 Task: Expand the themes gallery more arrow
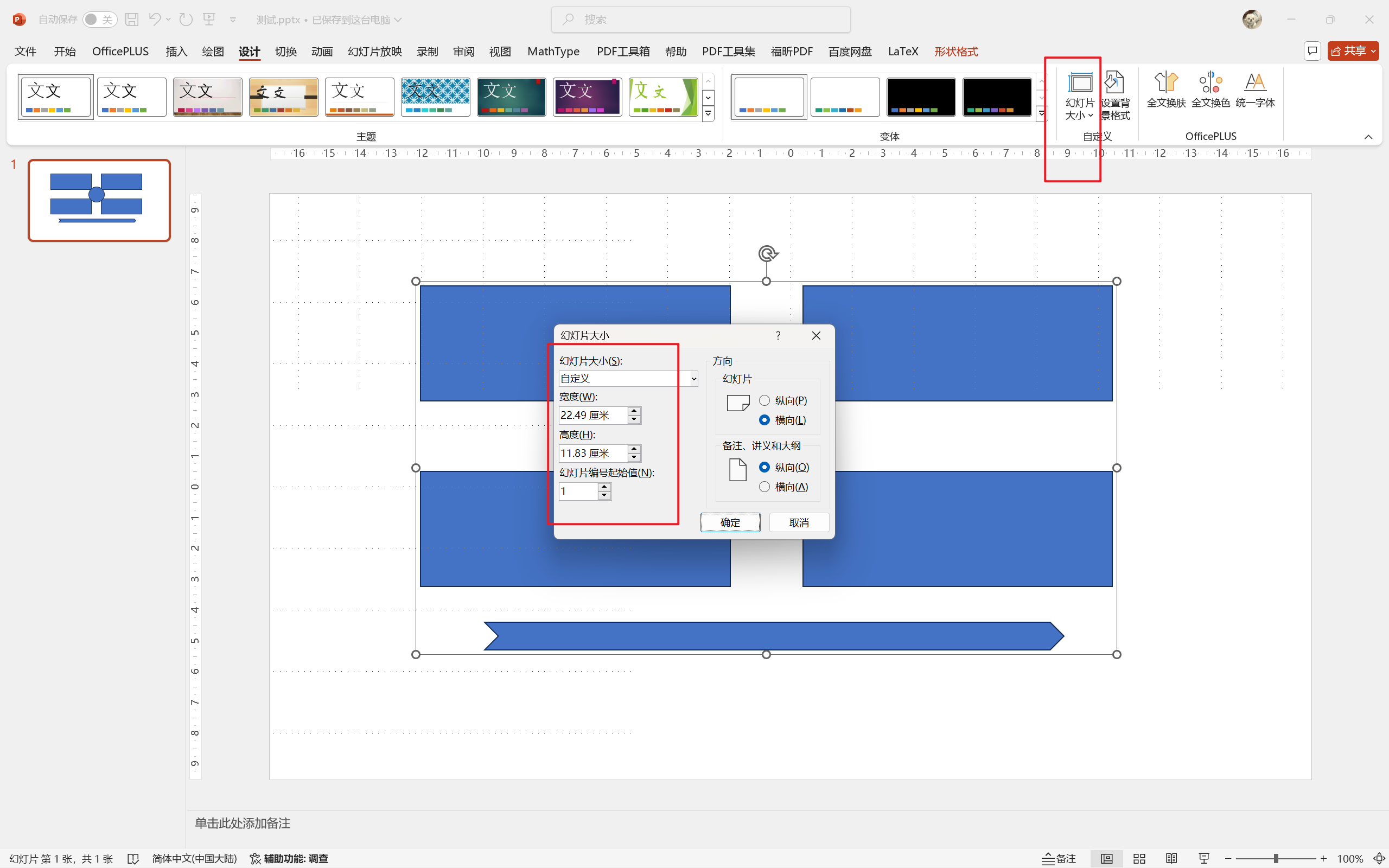coord(708,114)
